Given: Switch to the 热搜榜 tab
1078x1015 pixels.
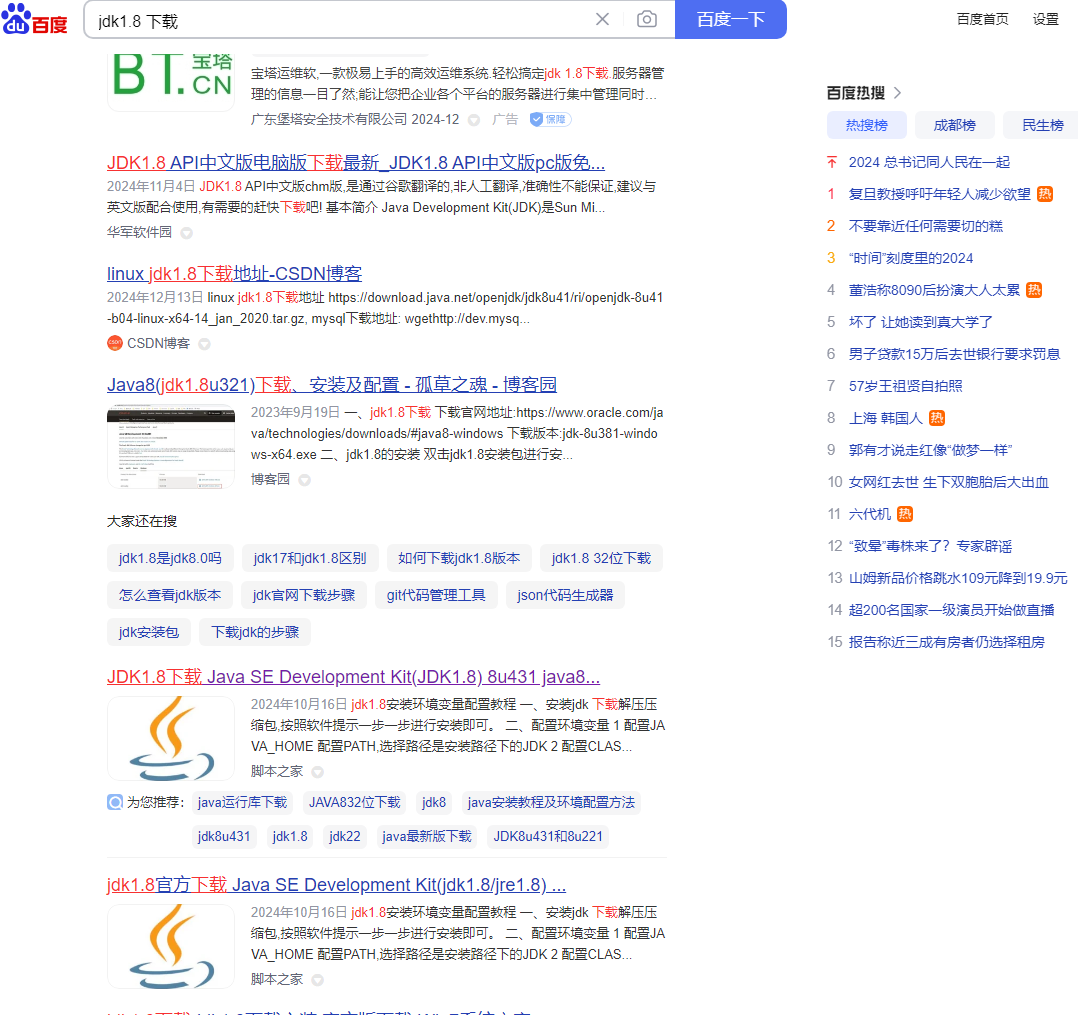Looking at the screenshot, I should pyautogui.click(x=866, y=125).
